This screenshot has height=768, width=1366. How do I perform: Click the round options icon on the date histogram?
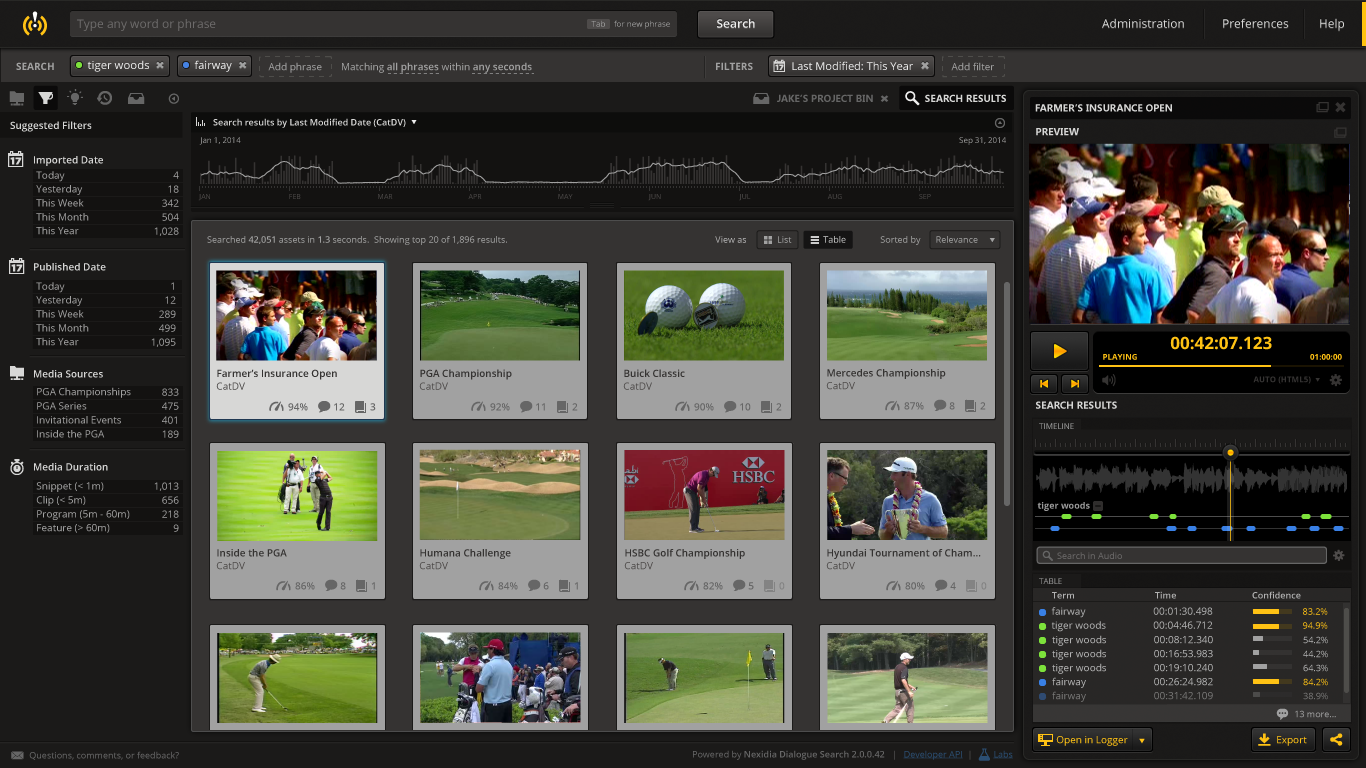pos(1000,123)
